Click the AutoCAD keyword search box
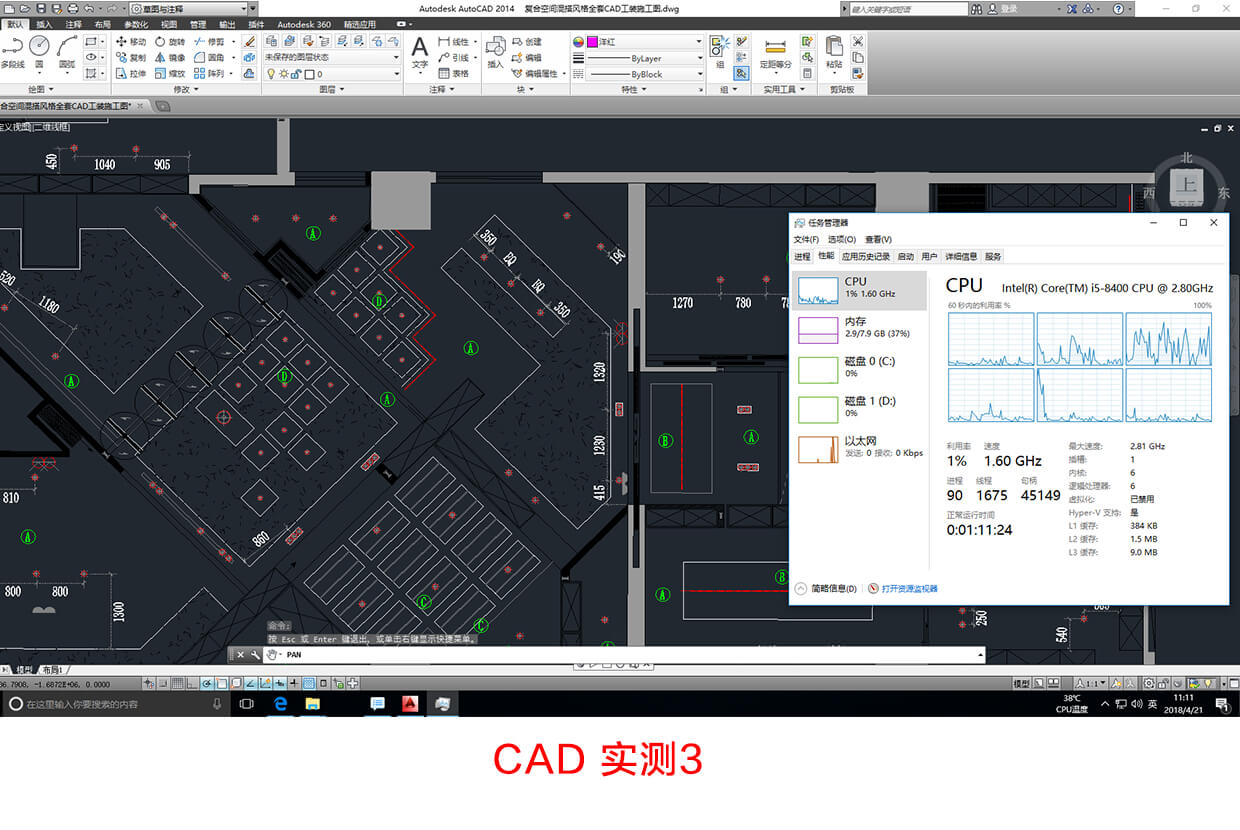The width and height of the screenshot is (1240, 830). pos(908,8)
